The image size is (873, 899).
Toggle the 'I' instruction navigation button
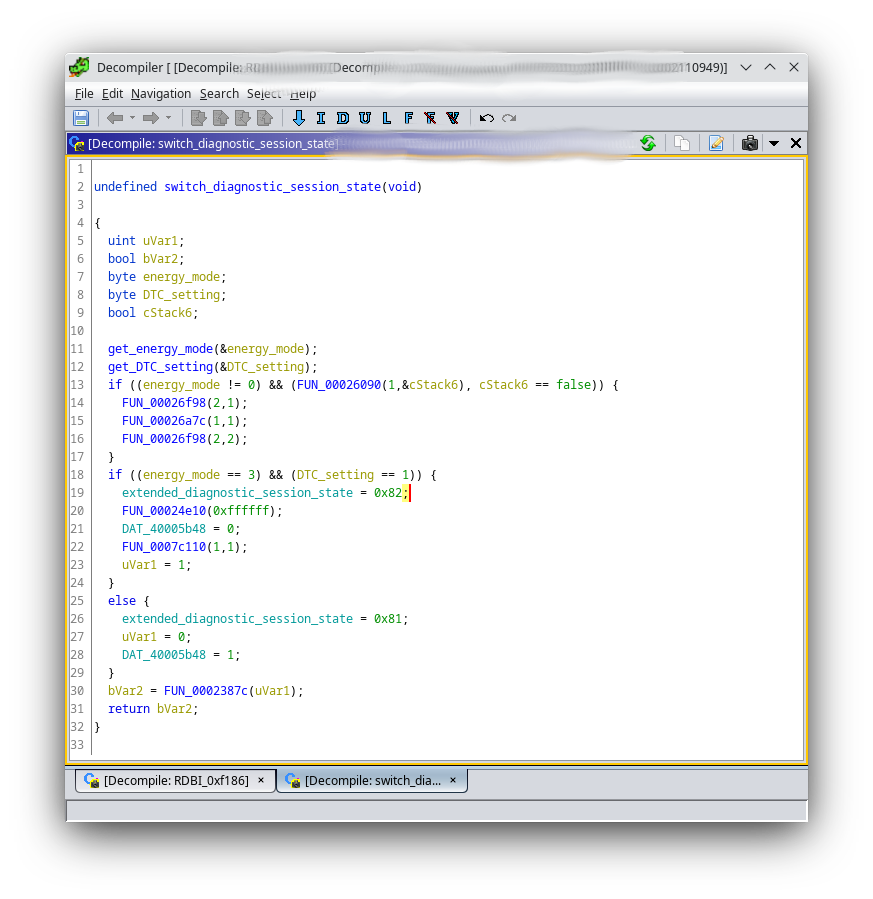tap(321, 118)
